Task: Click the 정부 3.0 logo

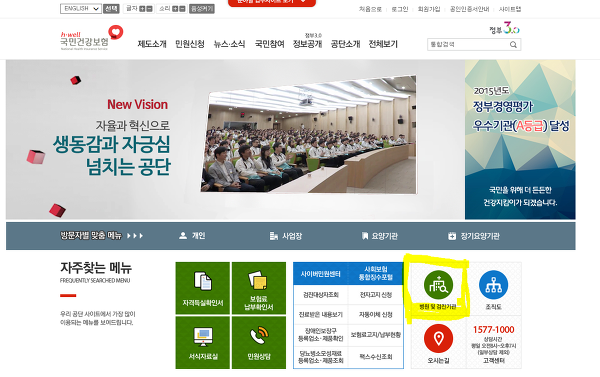Action: pos(504,28)
